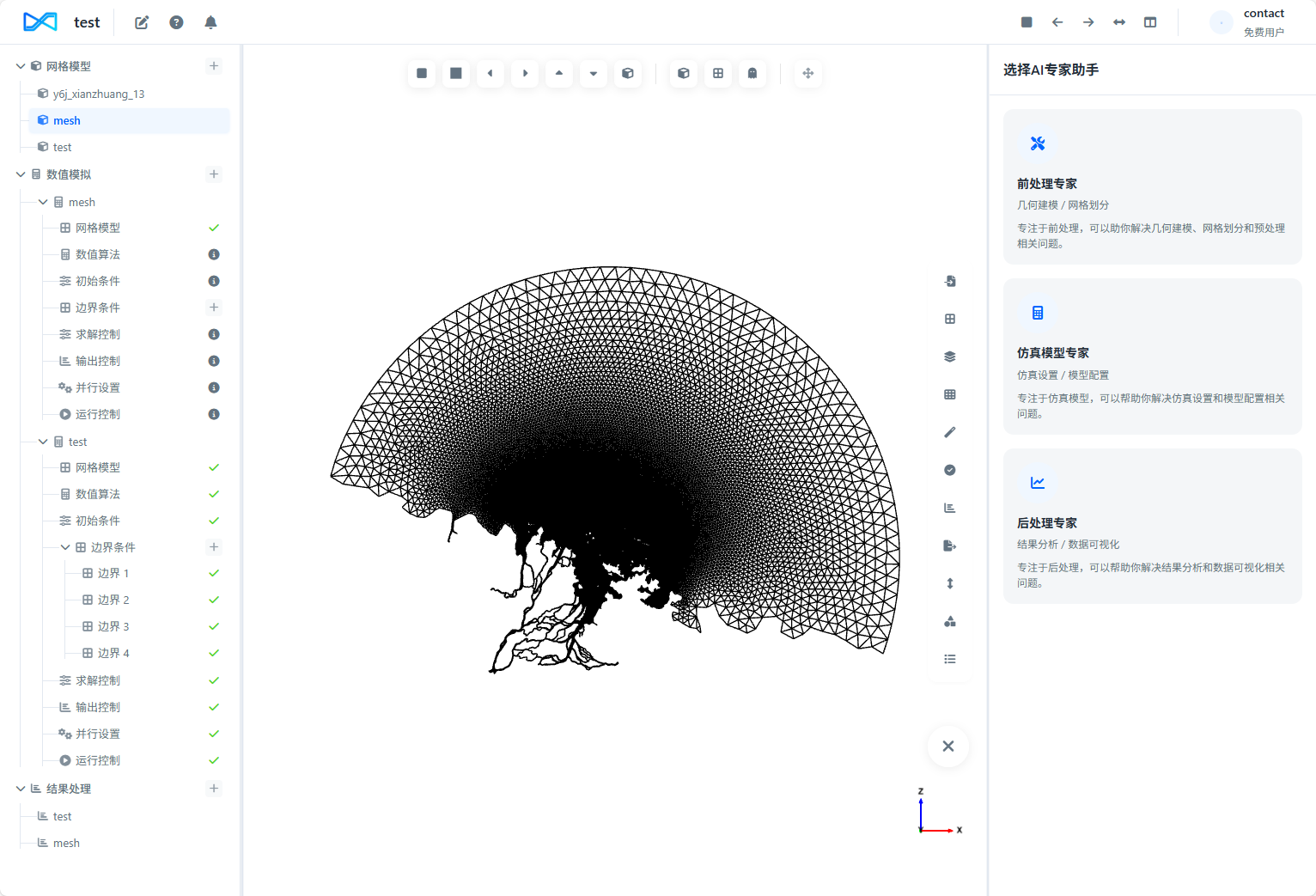Click the green checkmark beside 边界 1
1316x896 pixels.
[x=214, y=573]
